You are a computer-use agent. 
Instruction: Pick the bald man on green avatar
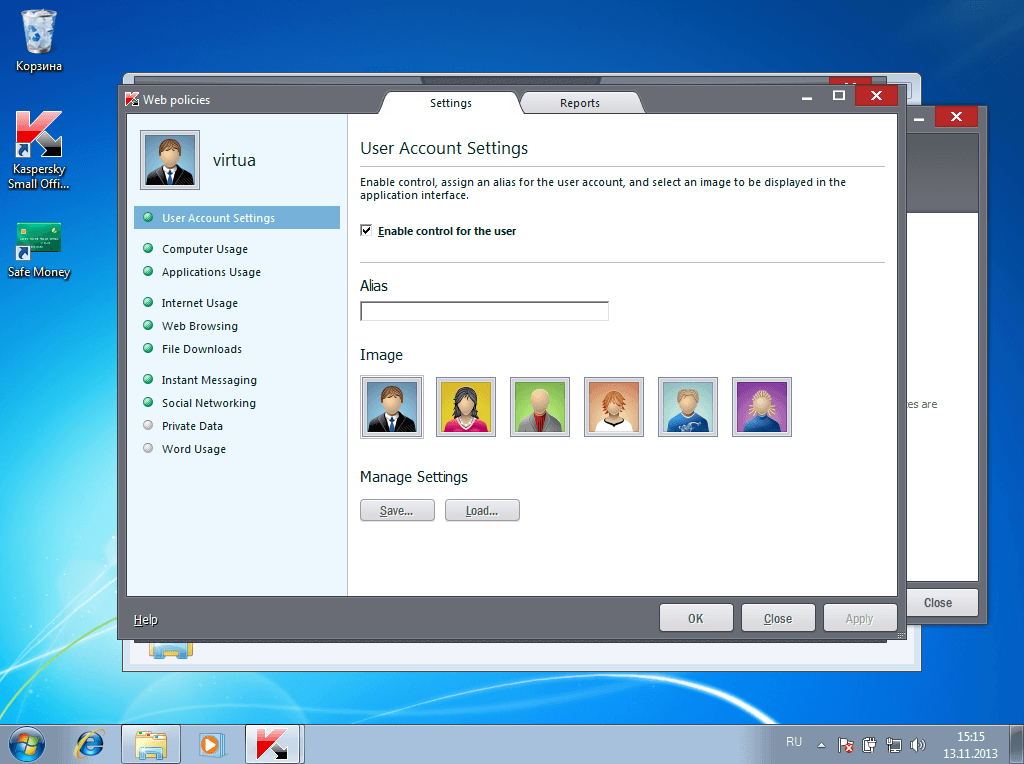[x=539, y=407]
